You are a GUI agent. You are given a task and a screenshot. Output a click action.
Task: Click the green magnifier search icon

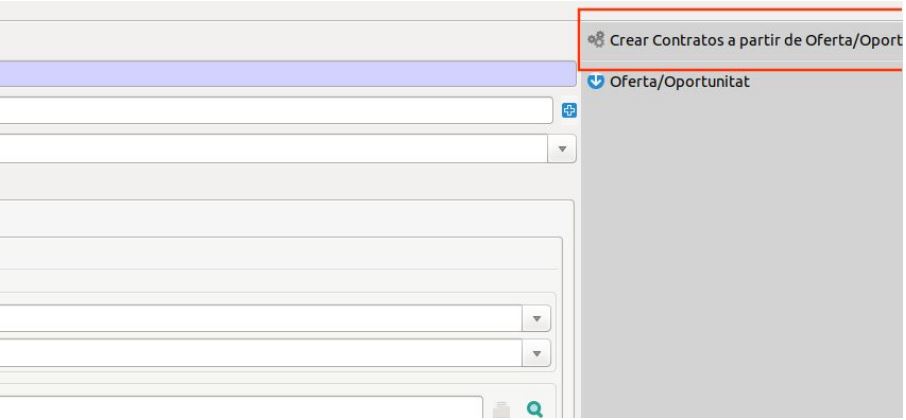[x=534, y=408]
